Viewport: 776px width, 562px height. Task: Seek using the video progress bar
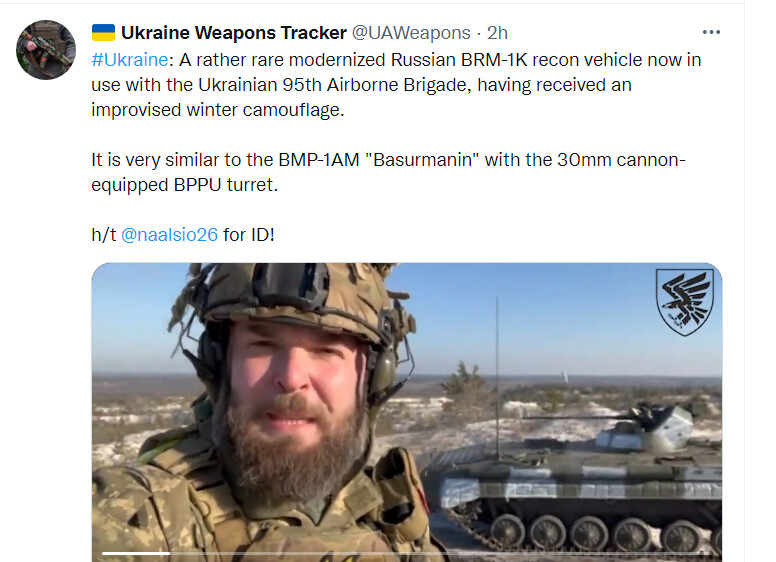click(x=406, y=553)
